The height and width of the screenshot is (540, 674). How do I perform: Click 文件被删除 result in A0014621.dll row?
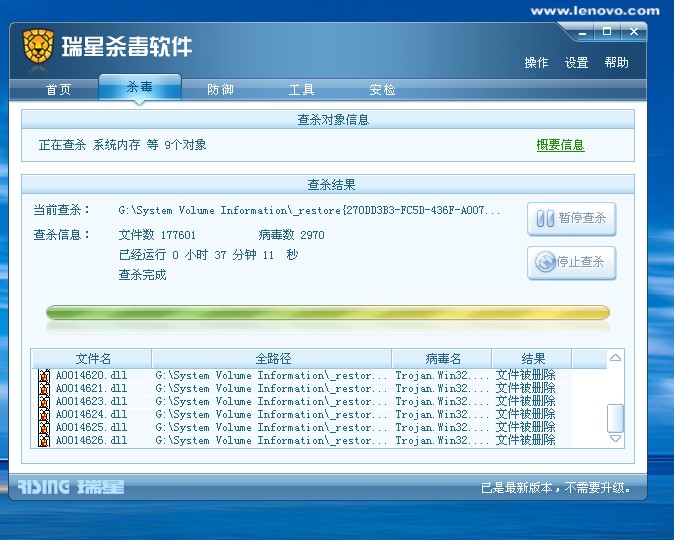click(526, 389)
